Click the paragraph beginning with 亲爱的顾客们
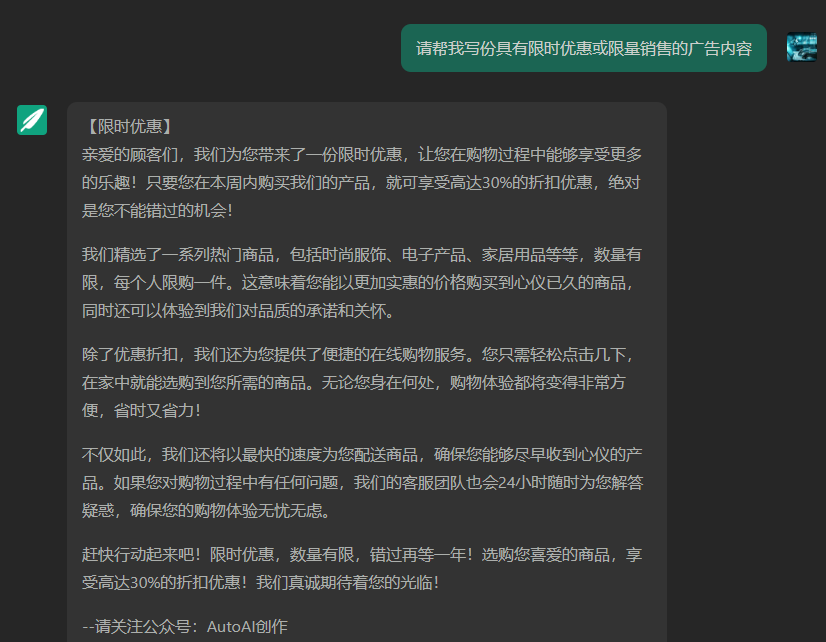Image resolution: width=826 pixels, height=642 pixels. tap(360, 182)
